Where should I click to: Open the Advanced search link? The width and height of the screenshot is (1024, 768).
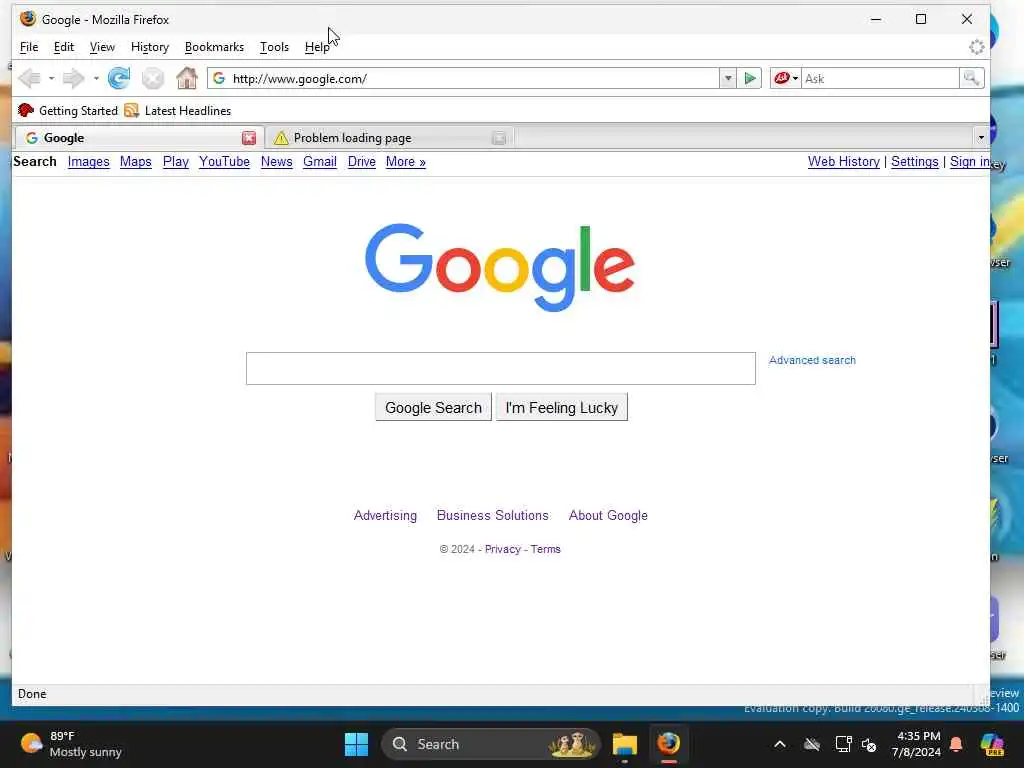pos(812,360)
